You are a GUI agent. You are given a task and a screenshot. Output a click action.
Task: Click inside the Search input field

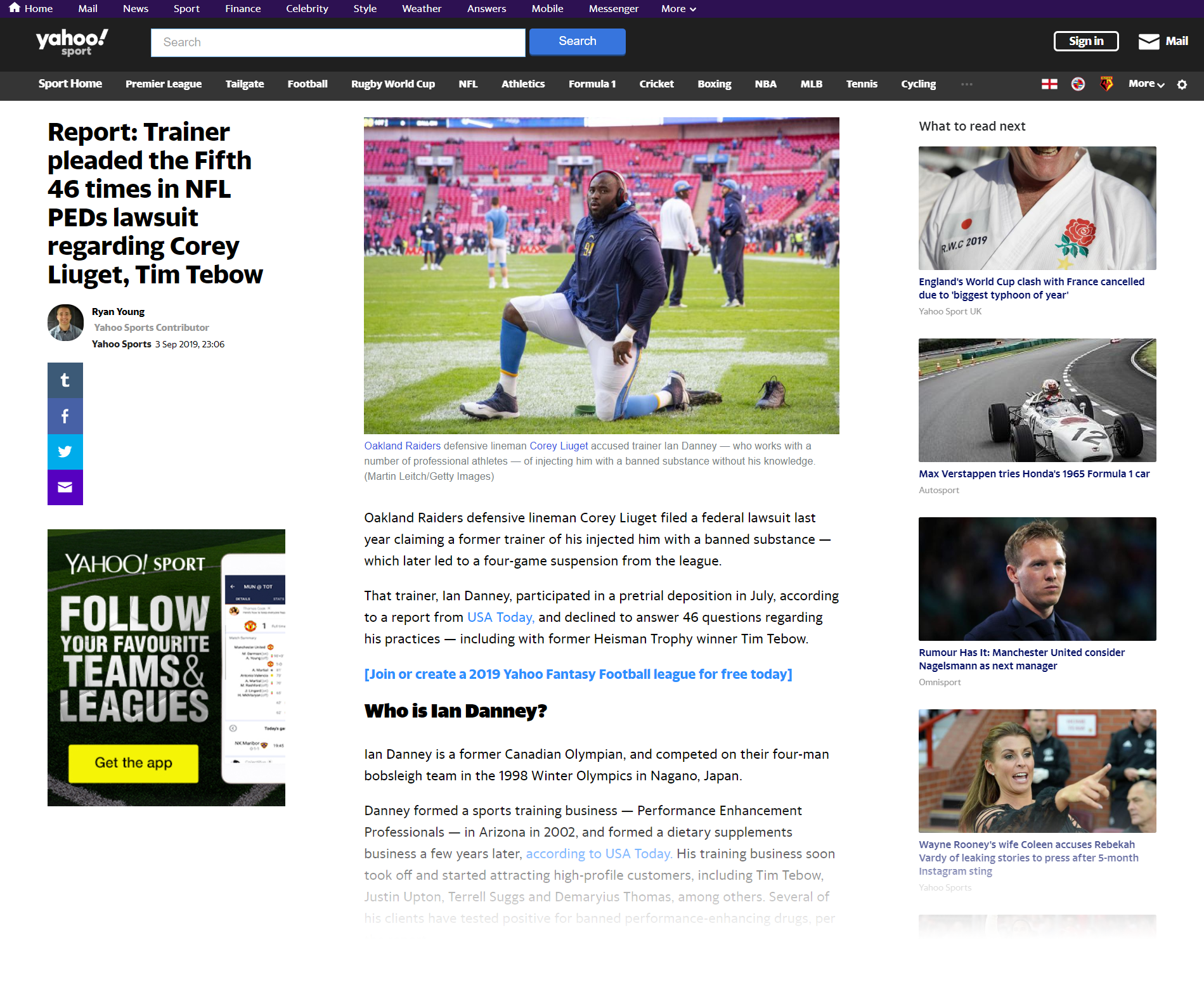[338, 42]
